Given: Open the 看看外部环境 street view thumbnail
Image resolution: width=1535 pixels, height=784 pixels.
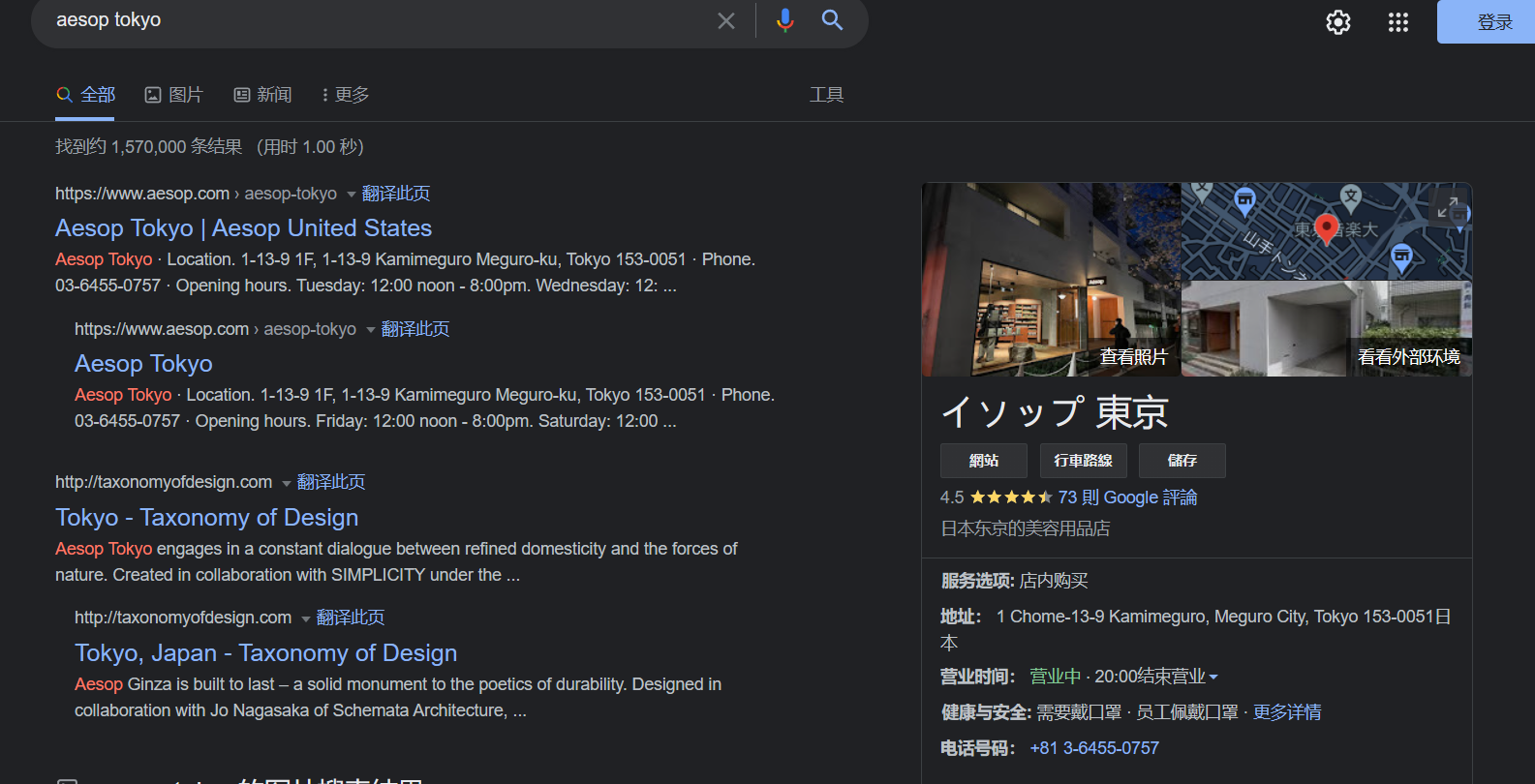Looking at the screenshot, I should coord(1327,329).
